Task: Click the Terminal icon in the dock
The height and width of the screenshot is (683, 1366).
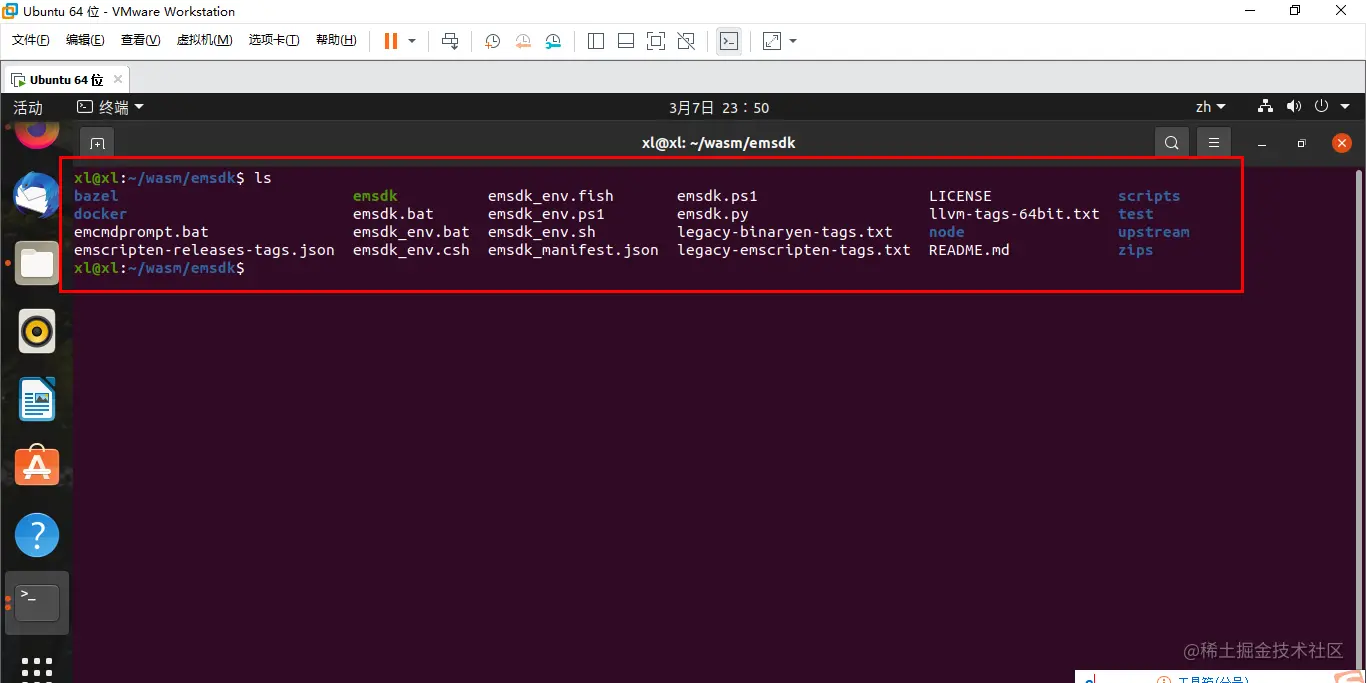Action: coord(37,602)
